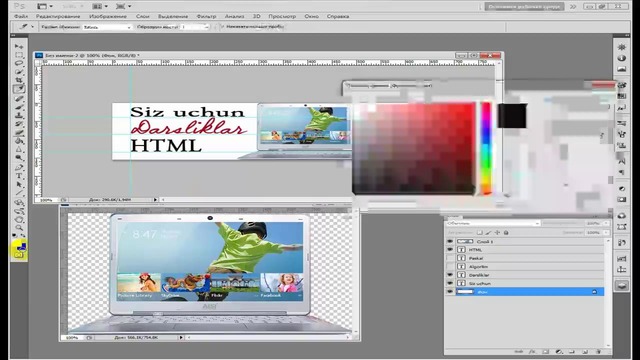The image size is (640, 360).
Task: Add a layer style (fx) button
Action: [x=532, y=351]
